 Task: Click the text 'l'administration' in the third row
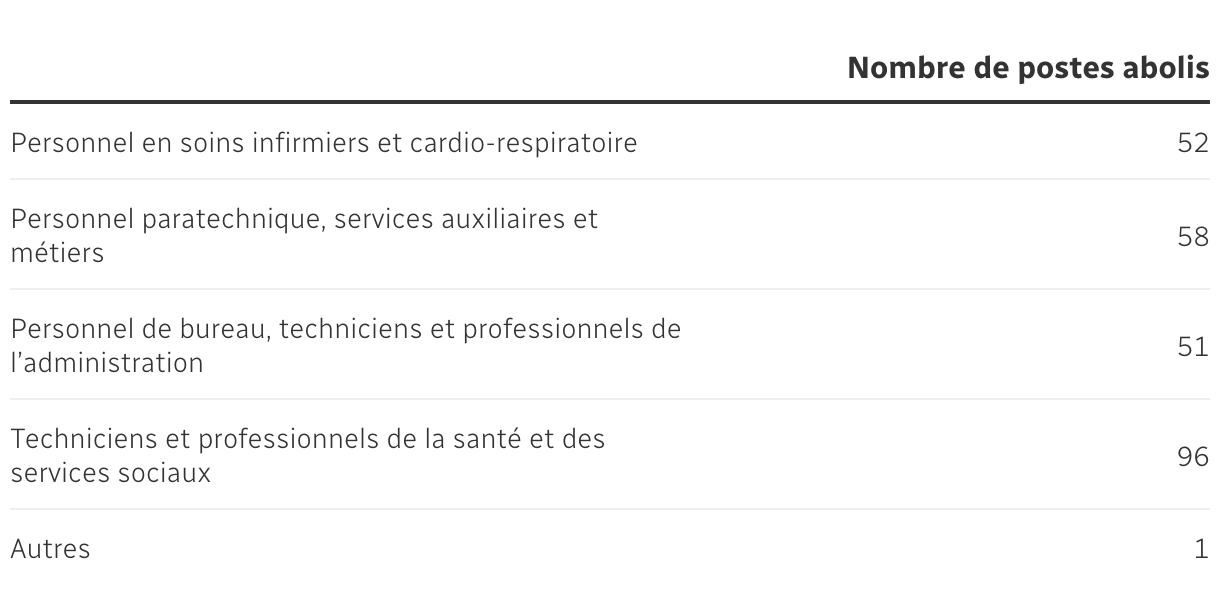coord(107,362)
